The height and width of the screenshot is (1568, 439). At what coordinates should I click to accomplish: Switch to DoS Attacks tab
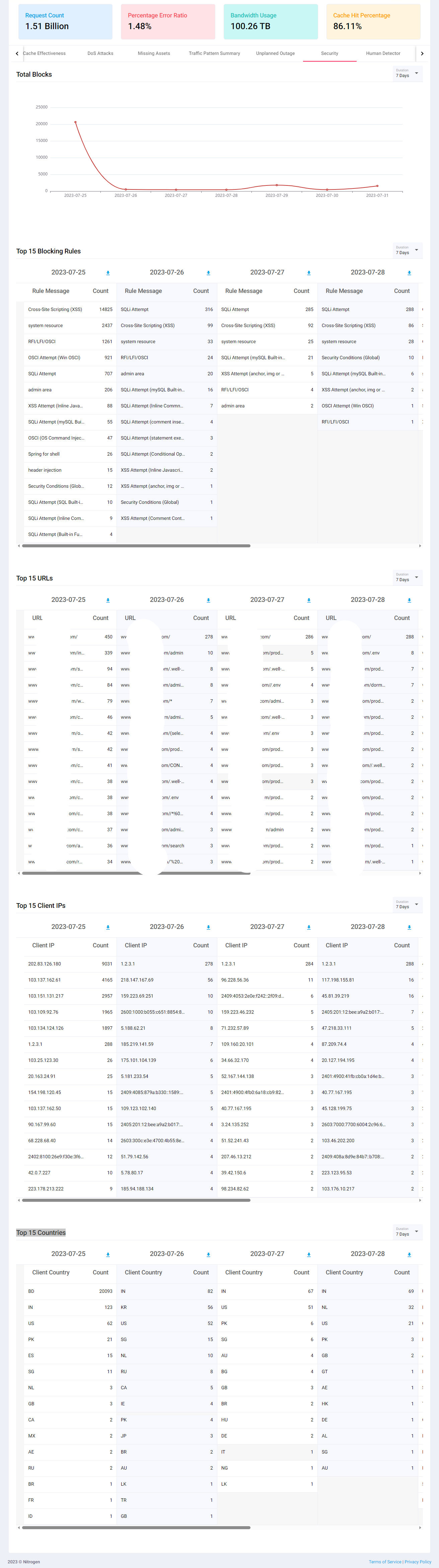tap(100, 54)
